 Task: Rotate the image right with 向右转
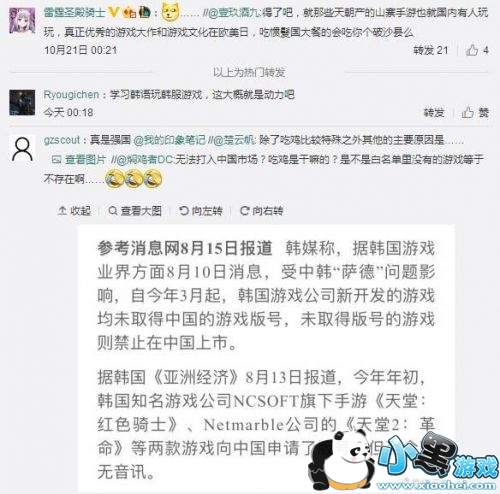262,211
